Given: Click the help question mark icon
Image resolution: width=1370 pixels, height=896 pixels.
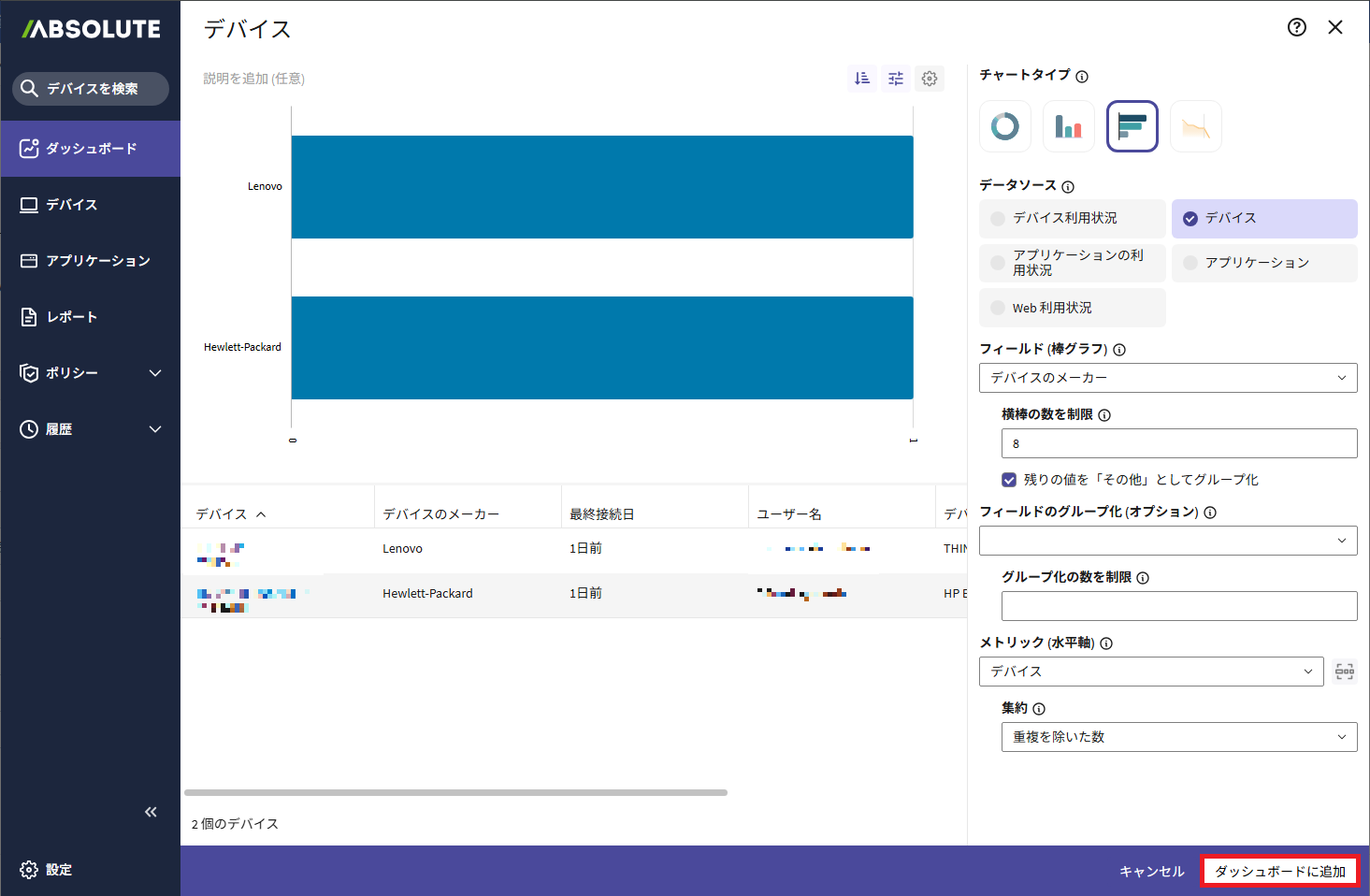Looking at the screenshot, I should click(1296, 27).
